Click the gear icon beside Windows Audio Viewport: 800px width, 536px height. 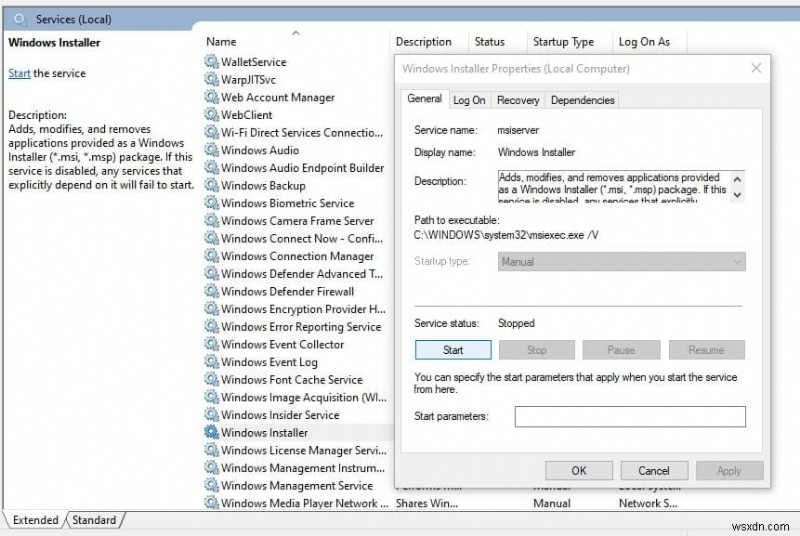[x=211, y=150]
